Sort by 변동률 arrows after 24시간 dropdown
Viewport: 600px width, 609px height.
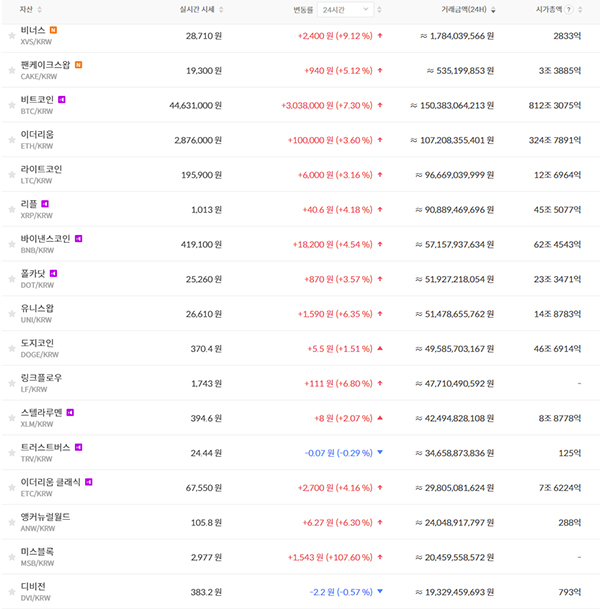click(x=379, y=10)
